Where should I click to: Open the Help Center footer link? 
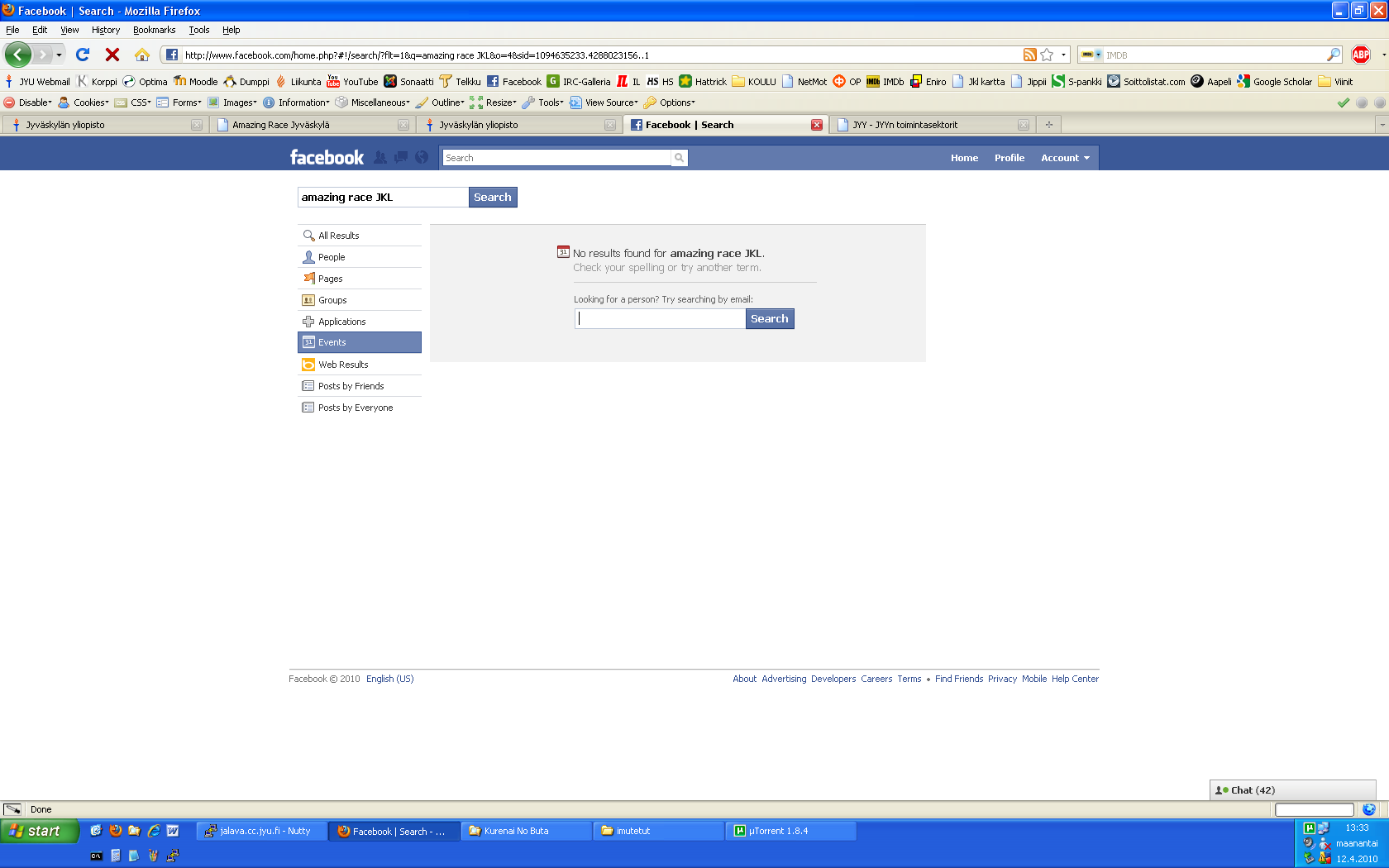point(1075,679)
